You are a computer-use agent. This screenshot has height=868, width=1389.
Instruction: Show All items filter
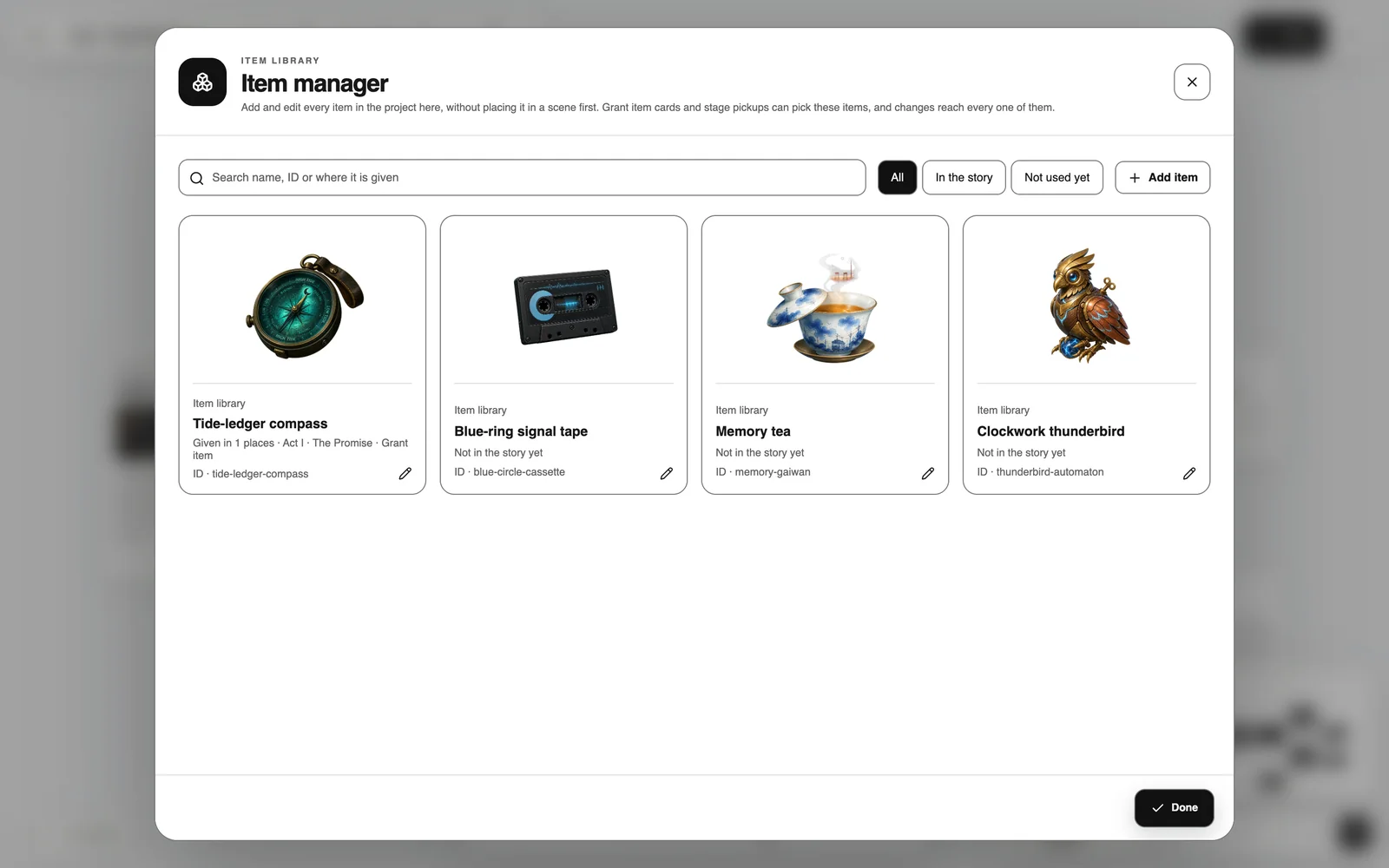897,177
